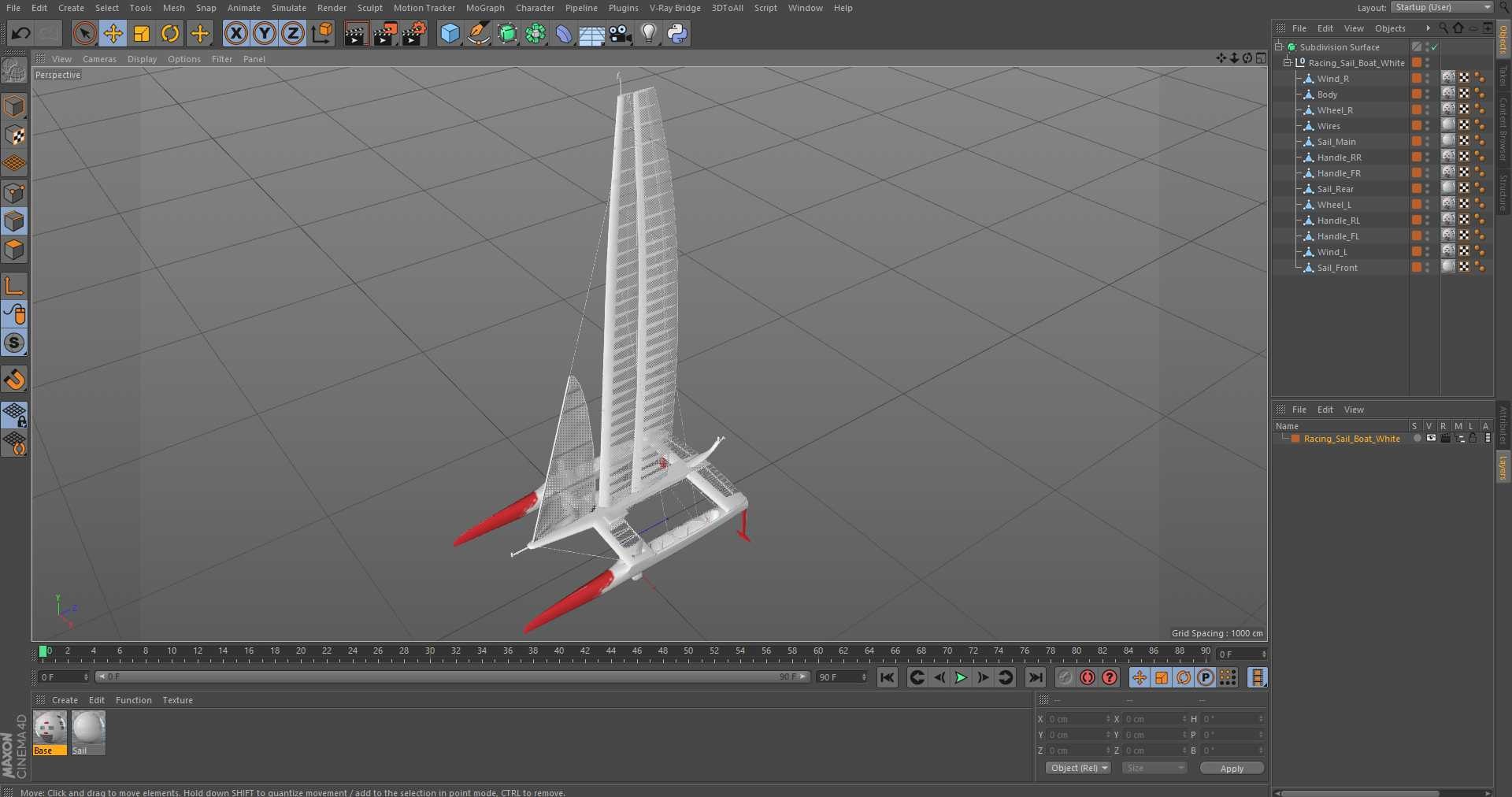Select the Sail_Front object

(x=1337, y=268)
